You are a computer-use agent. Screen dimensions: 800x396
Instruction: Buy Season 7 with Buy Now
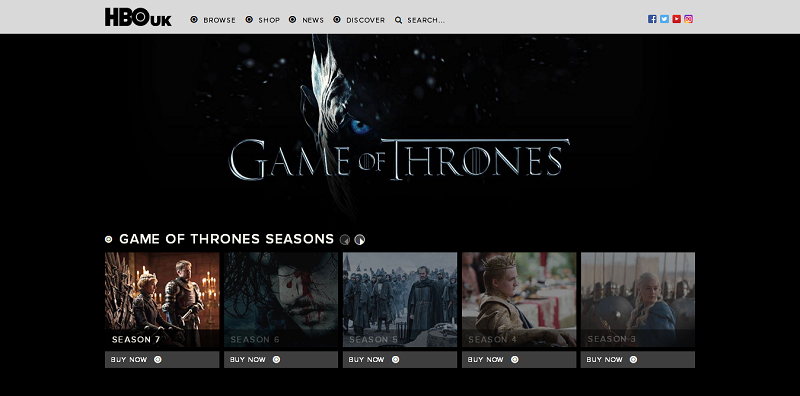(162, 359)
